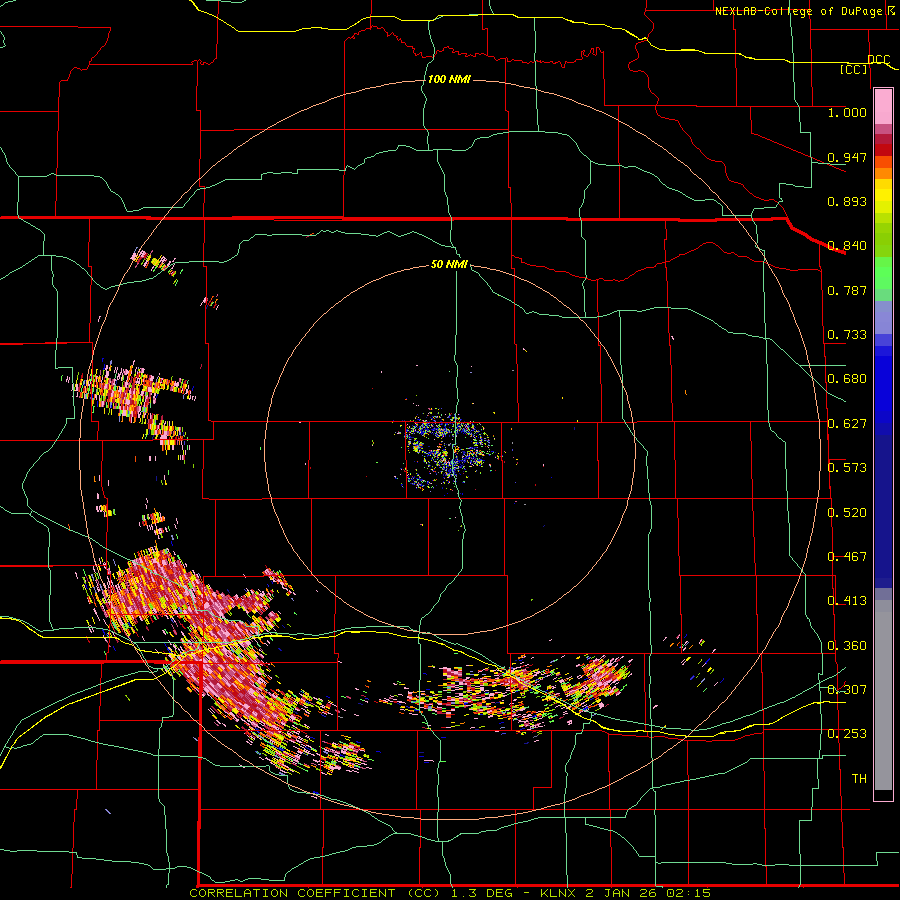
Task: Click the 0.467 scale value
Action: click(x=847, y=557)
